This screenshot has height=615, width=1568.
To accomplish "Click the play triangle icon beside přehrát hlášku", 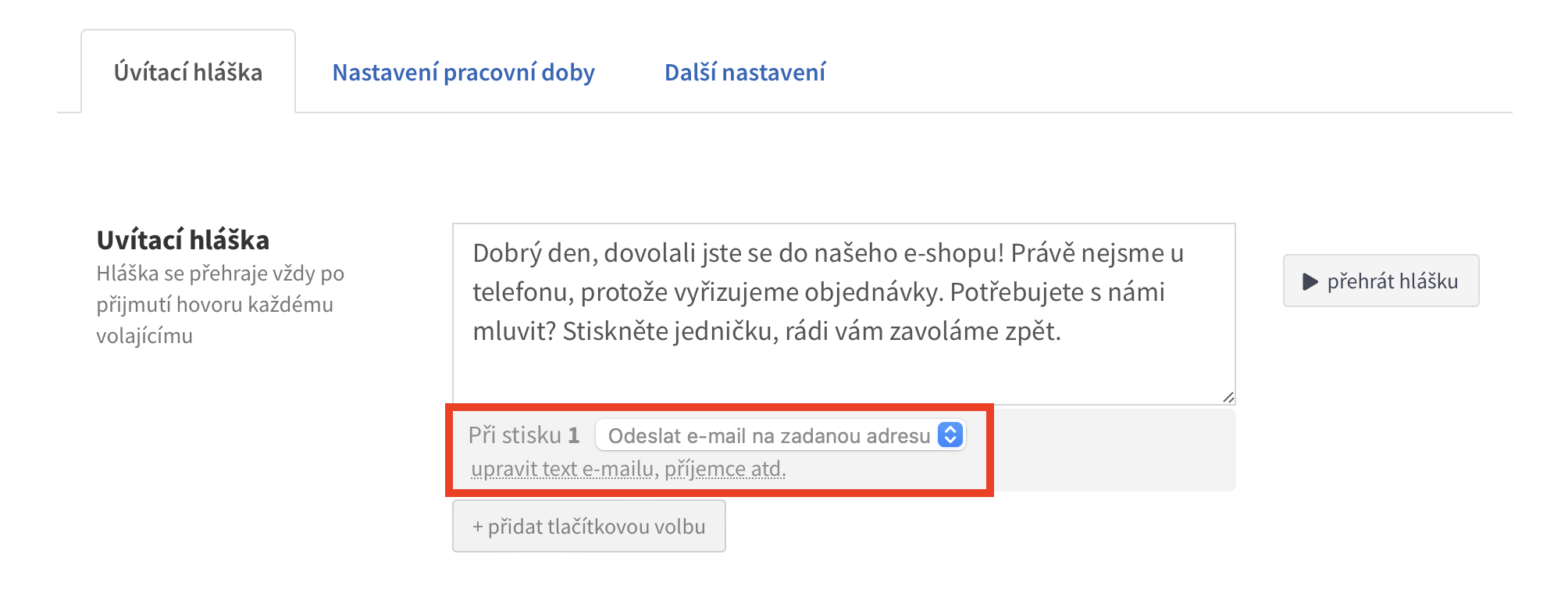I will 1310,281.
